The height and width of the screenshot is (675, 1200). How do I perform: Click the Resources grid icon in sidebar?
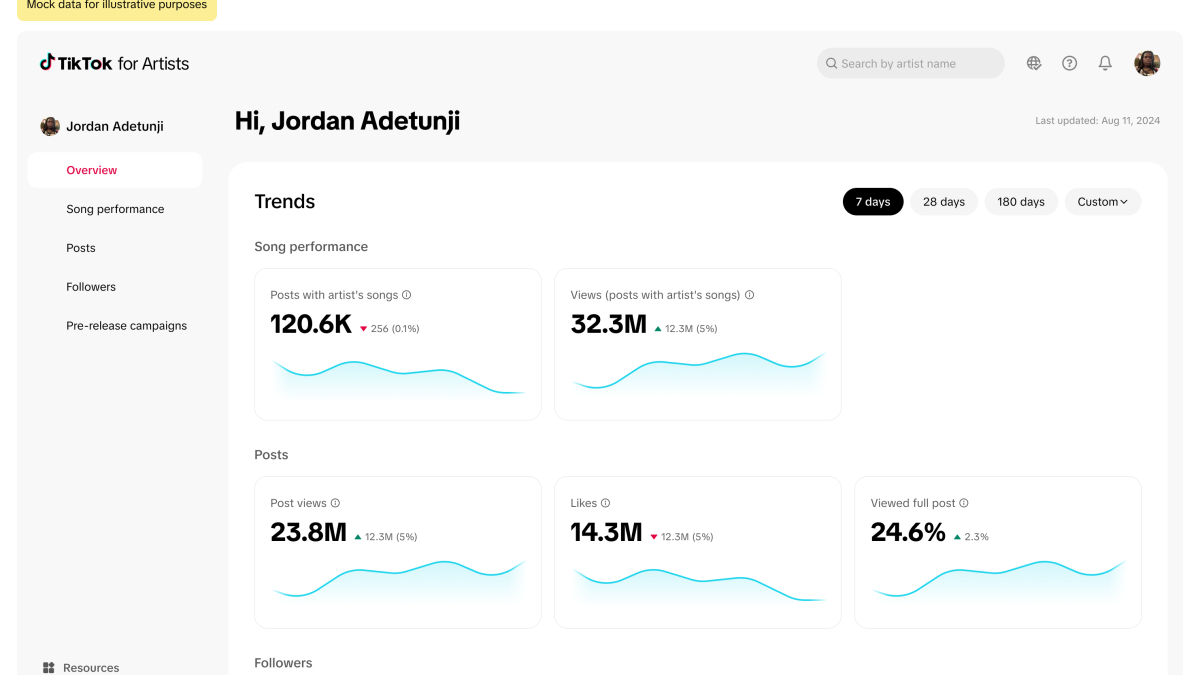(x=48, y=667)
